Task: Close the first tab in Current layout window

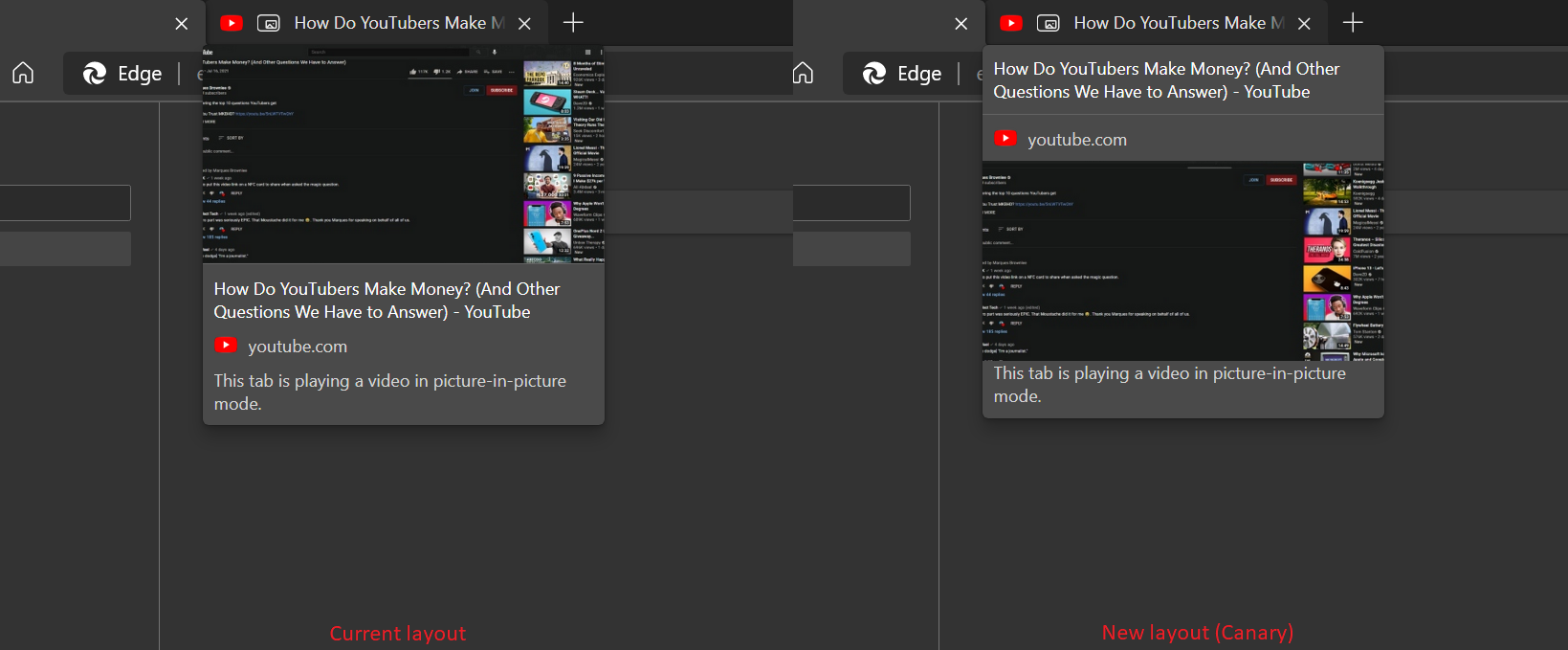Action: click(182, 24)
